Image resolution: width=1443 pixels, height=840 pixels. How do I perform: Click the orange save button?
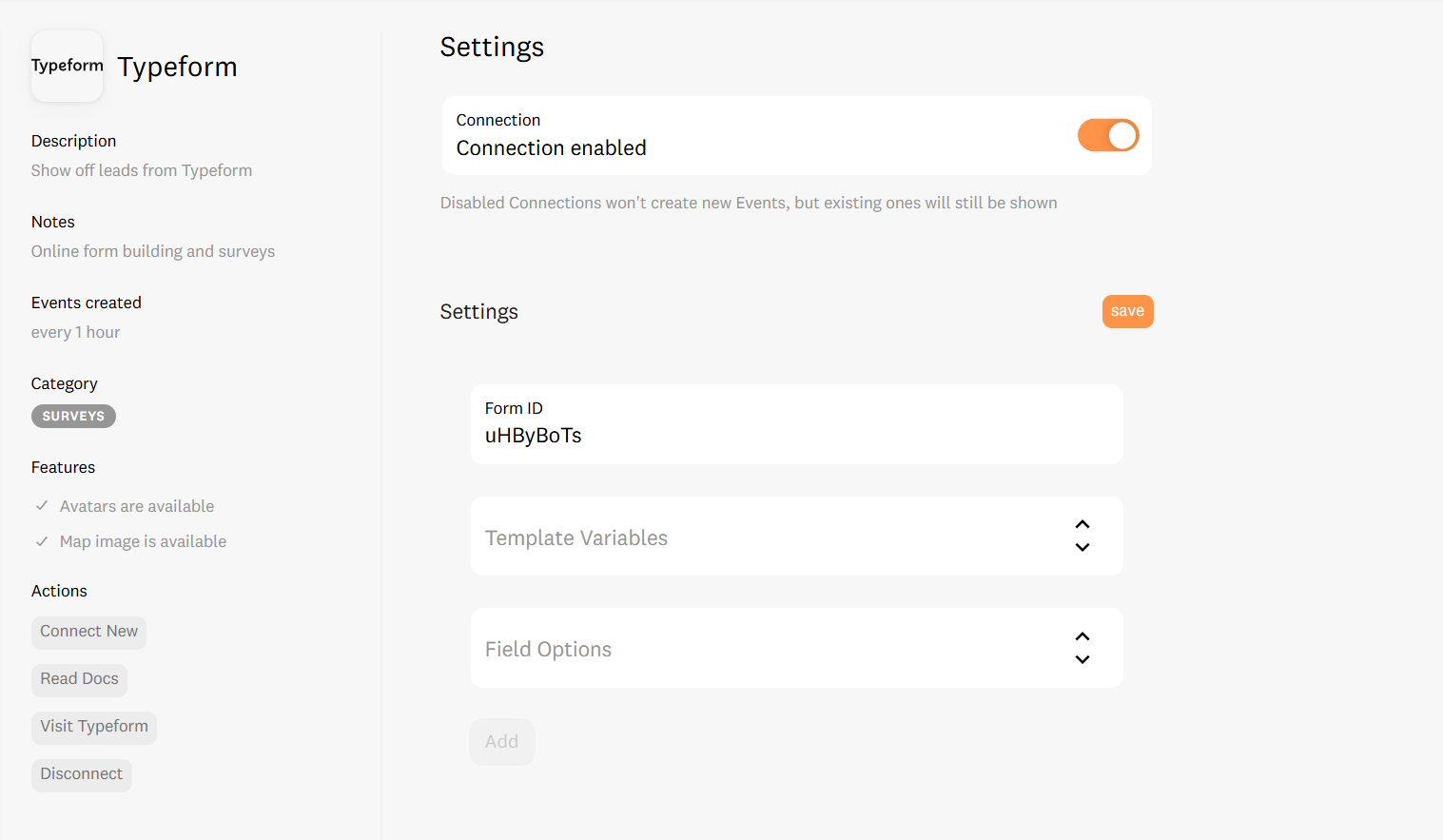point(1127,311)
